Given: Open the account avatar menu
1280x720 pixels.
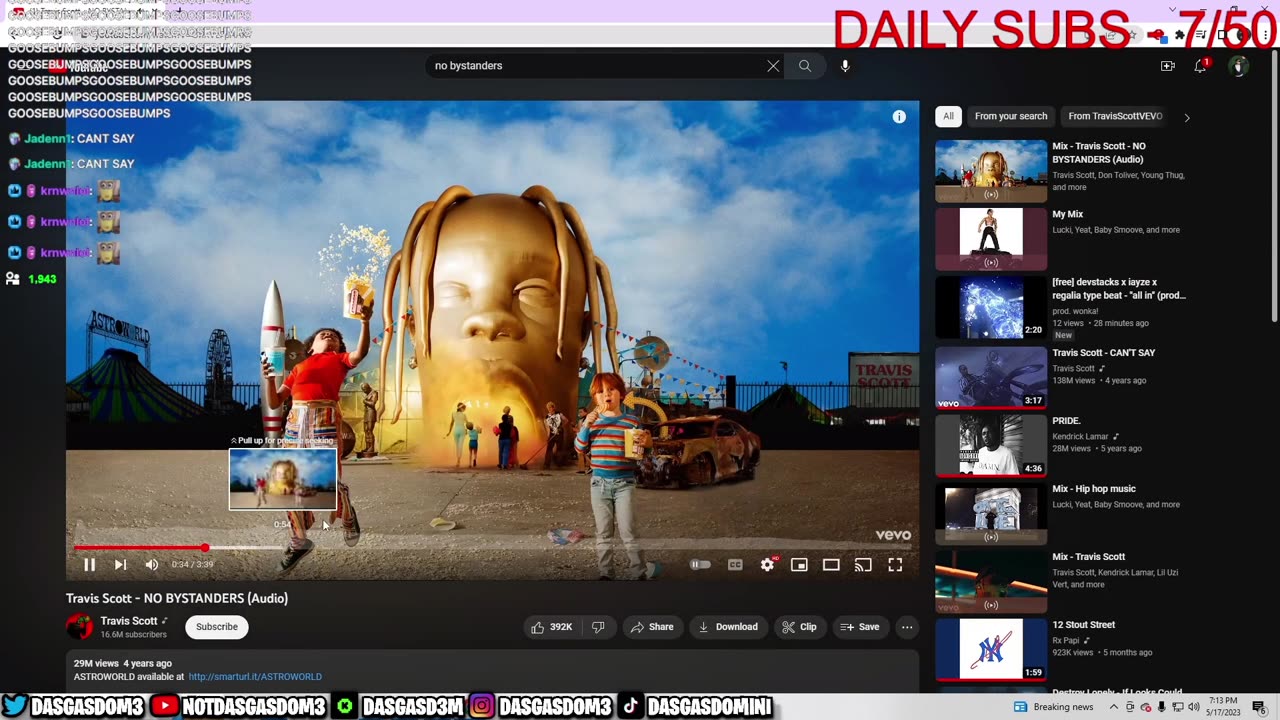Looking at the screenshot, I should click(x=1238, y=66).
